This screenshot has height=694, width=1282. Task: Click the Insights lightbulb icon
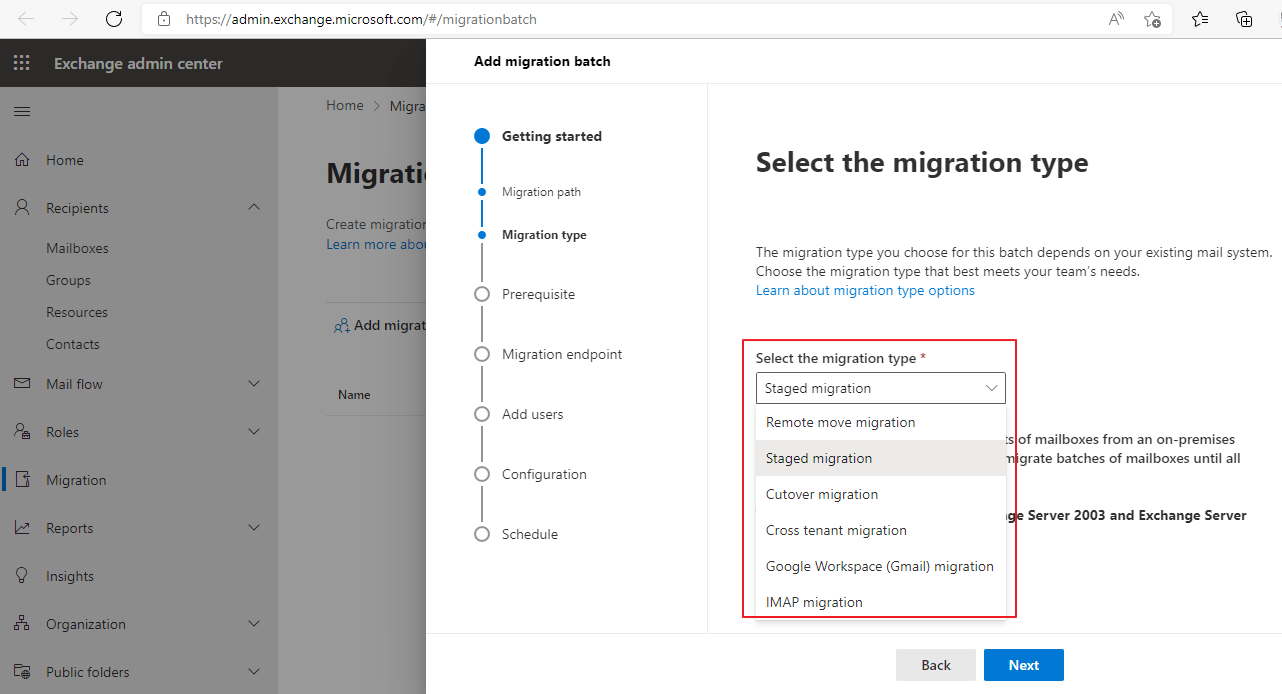point(22,576)
